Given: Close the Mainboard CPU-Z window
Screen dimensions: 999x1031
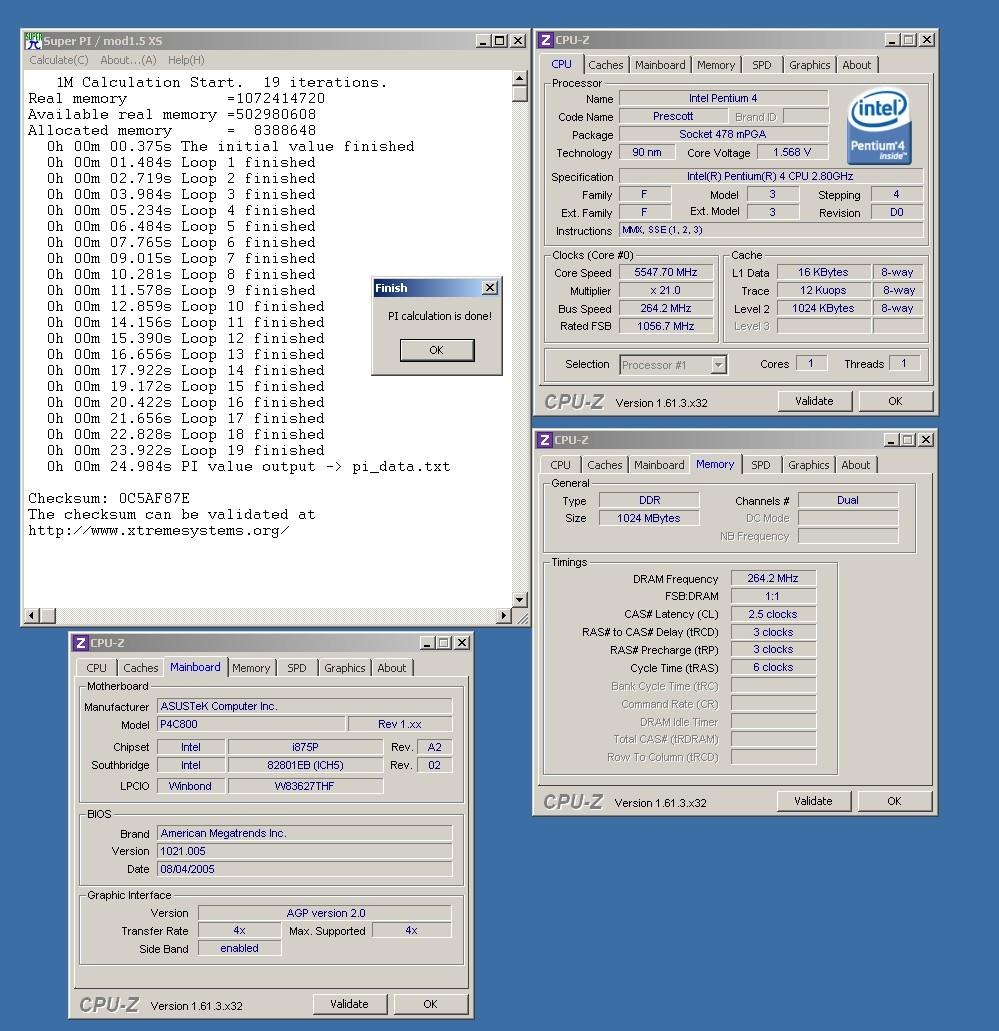Looking at the screenshot, I should (462, 643).
